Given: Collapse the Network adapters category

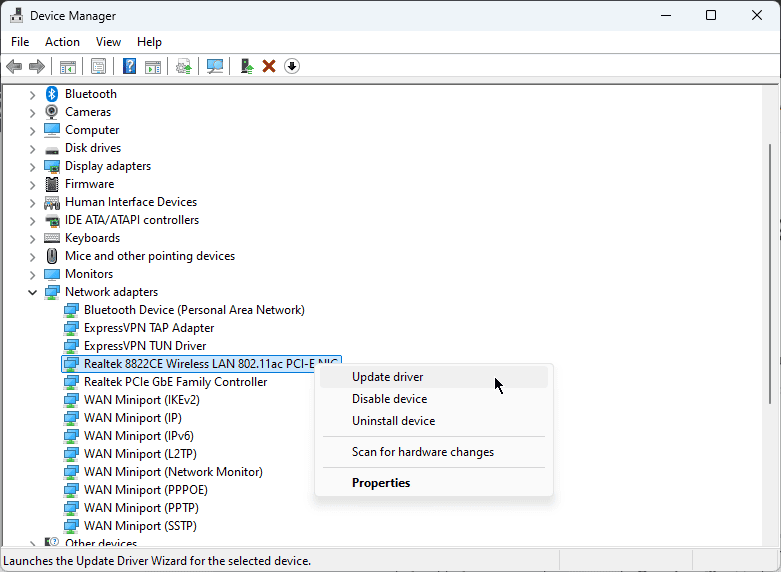Looking at the screenshot, I should click(32, 292).
